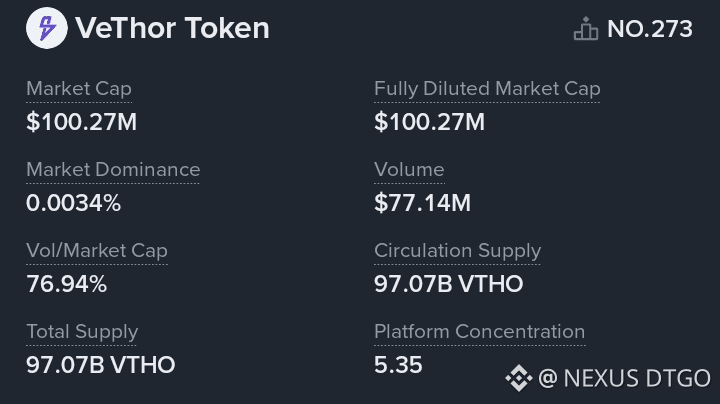720x404 pixels.
Task: Select the $77.14M volume value
Action: [422, 203]
